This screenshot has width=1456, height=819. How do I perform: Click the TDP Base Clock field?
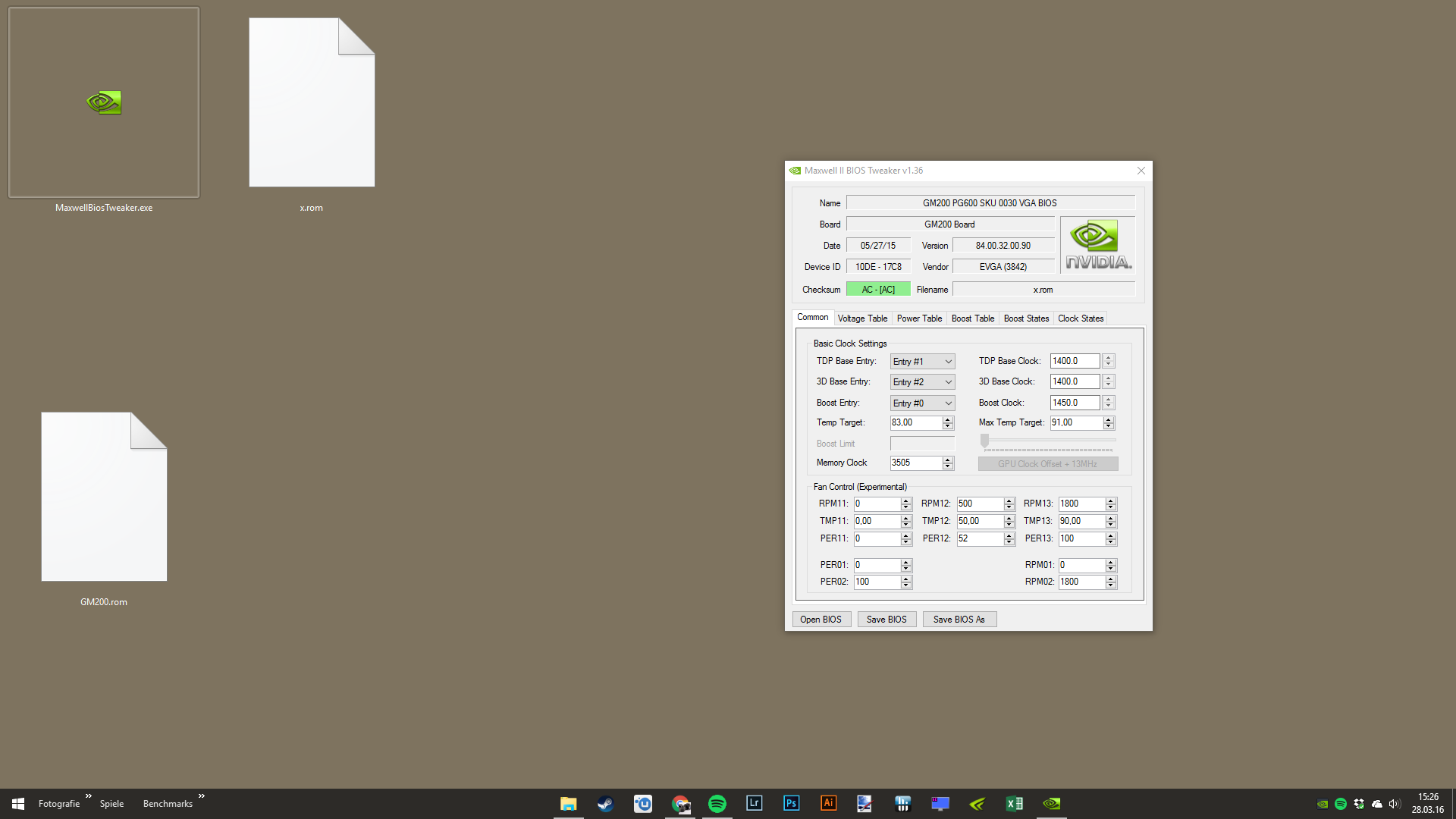point(1075,362)
